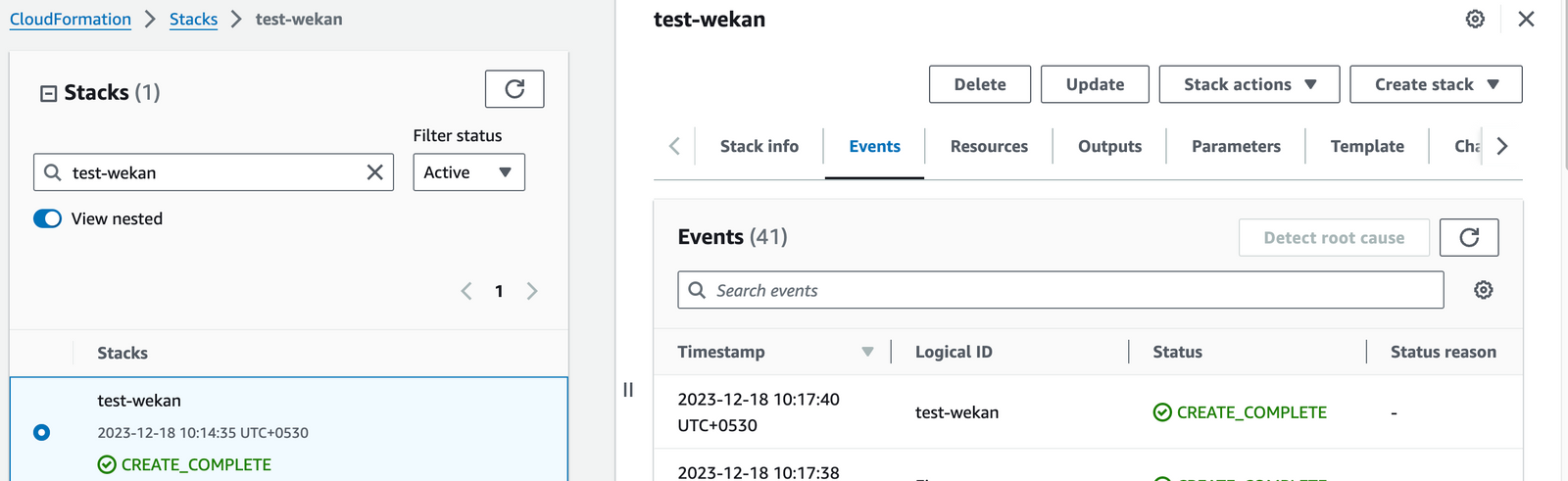The width and height of the screenshot is (1568, 481).
Task: Click the Update stack button
Action: [1095, 84]
